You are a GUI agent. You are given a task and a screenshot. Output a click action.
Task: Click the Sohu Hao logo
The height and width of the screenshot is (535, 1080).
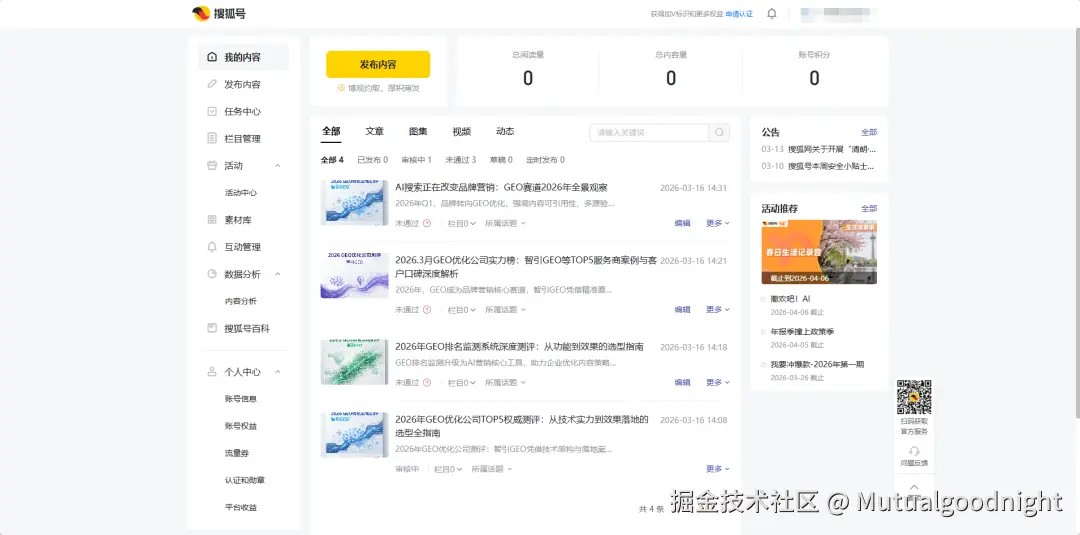(x=218, y=13)
